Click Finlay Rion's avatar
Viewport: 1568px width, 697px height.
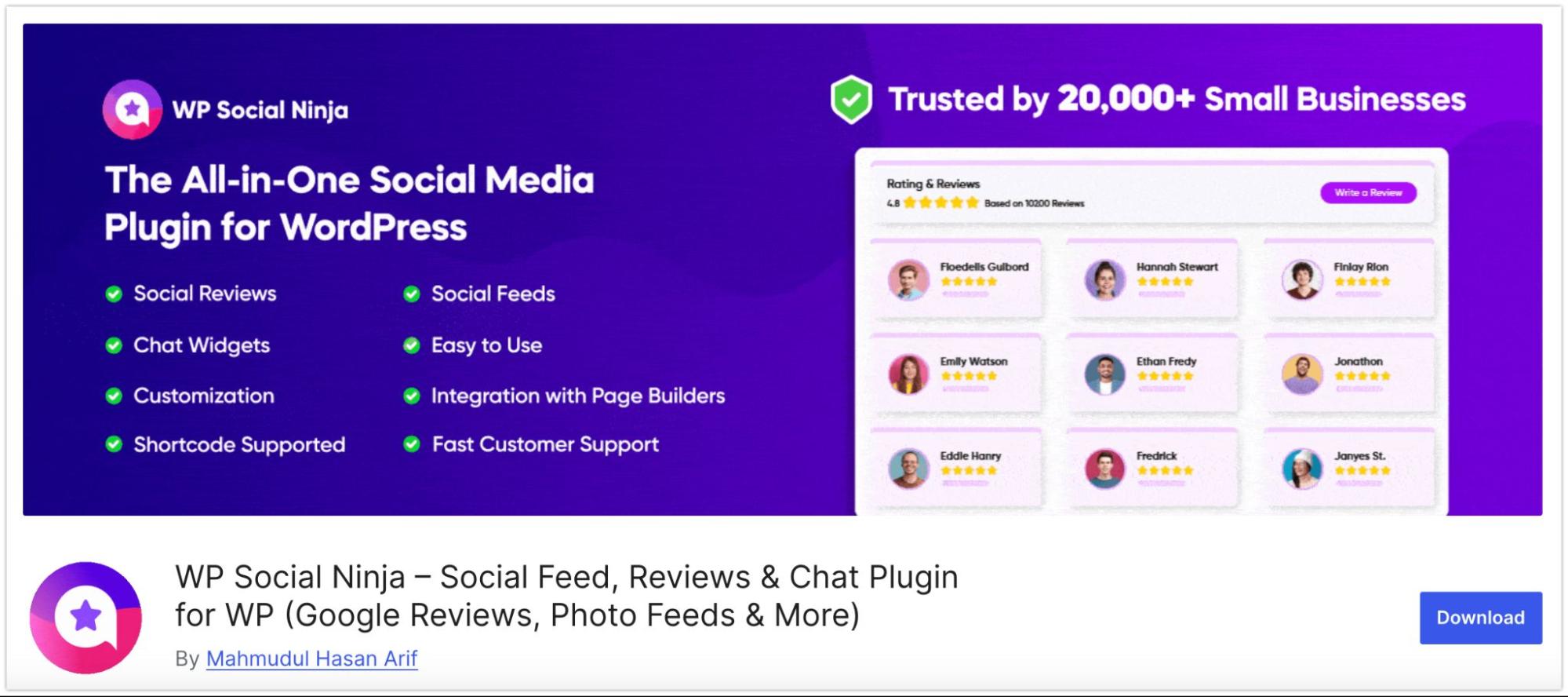click(1302, 279)
